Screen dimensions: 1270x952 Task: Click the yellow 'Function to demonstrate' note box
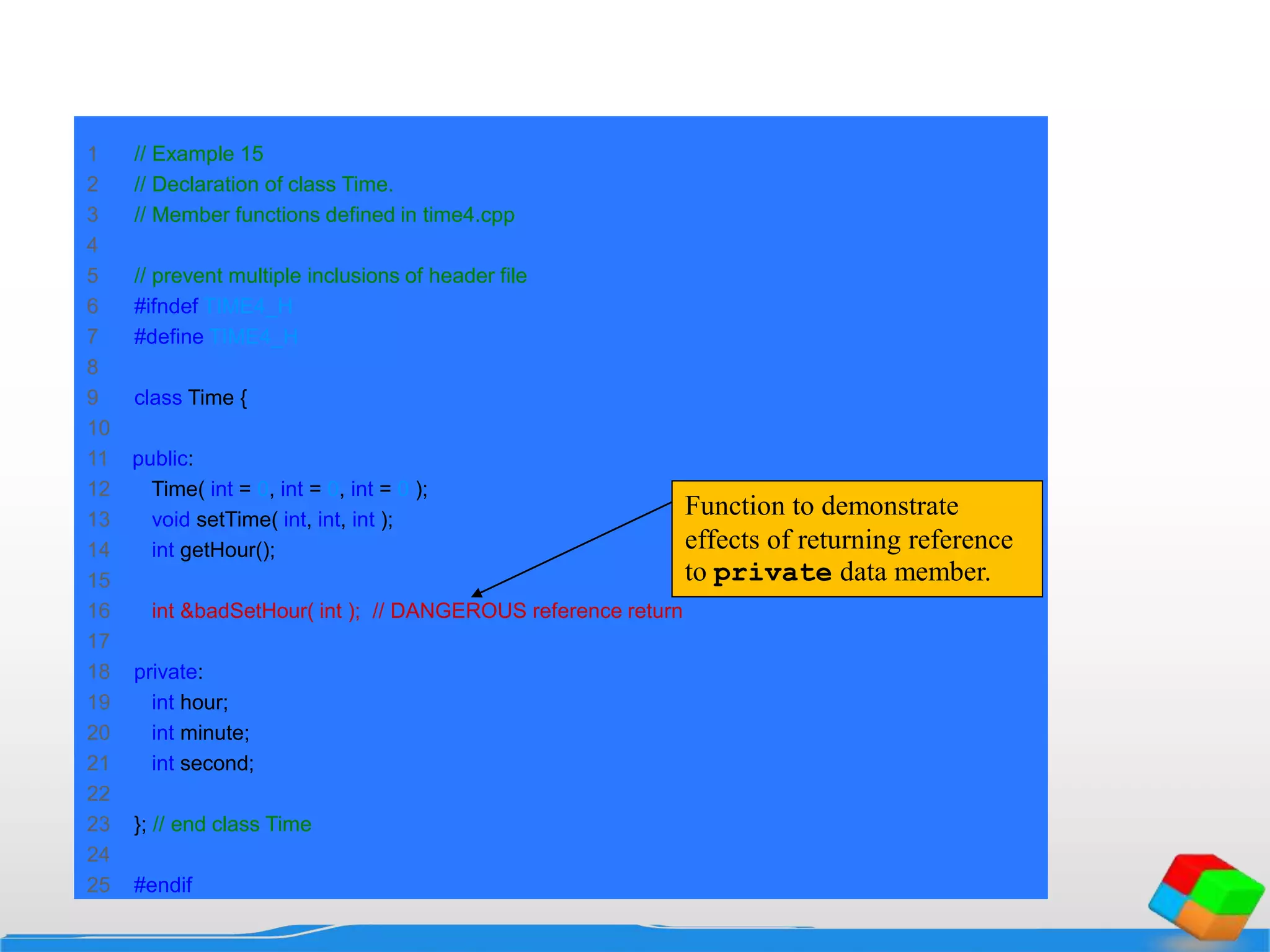pyautogui.click(x=857, y=539)
